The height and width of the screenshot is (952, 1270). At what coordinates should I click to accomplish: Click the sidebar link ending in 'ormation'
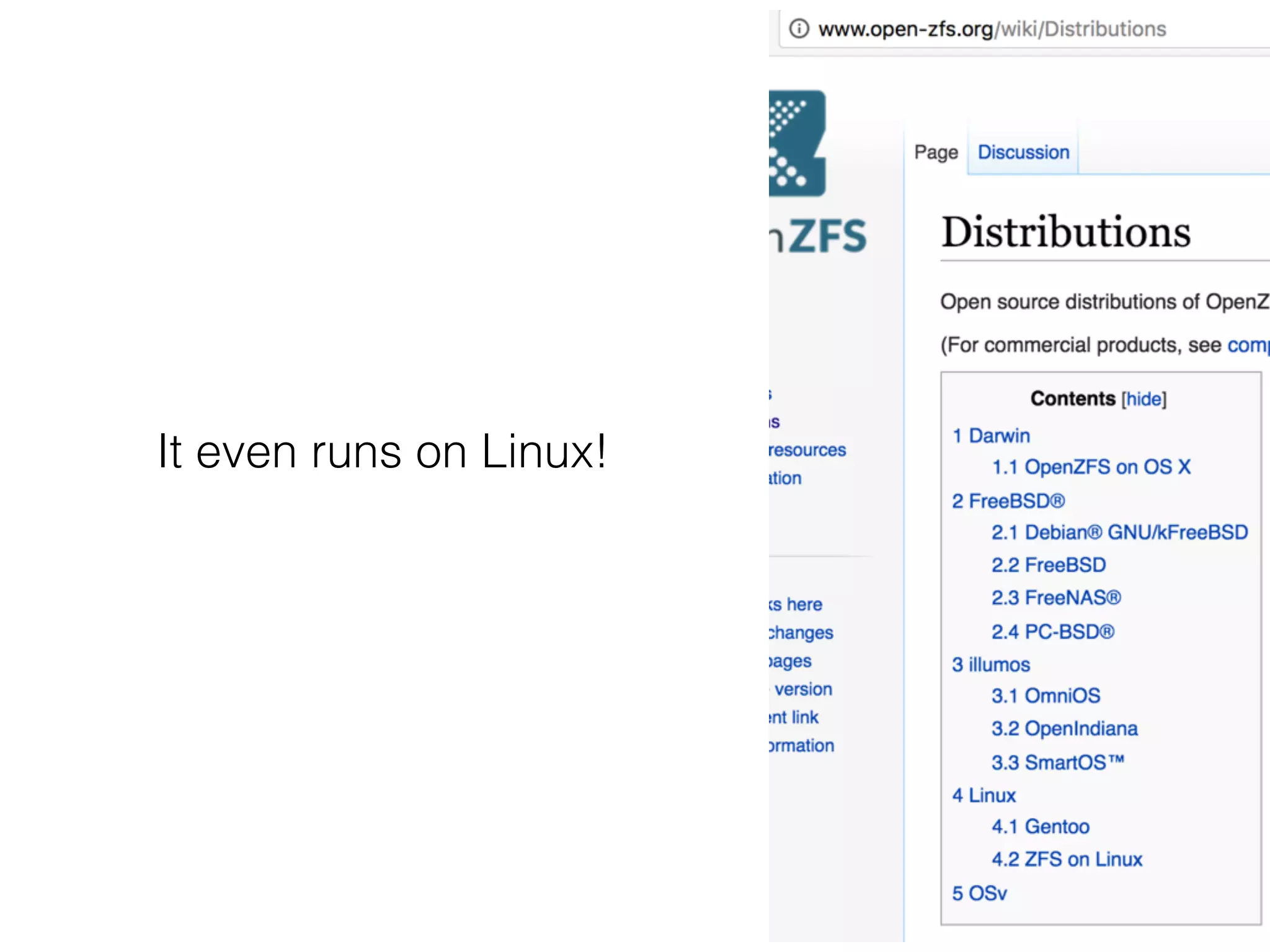(801, 746)
